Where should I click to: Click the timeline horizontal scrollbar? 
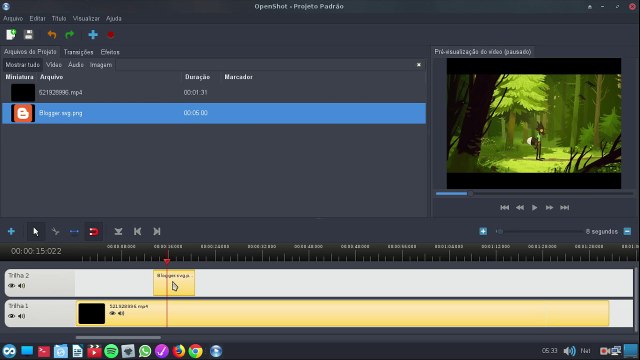(x=118, y=337)
